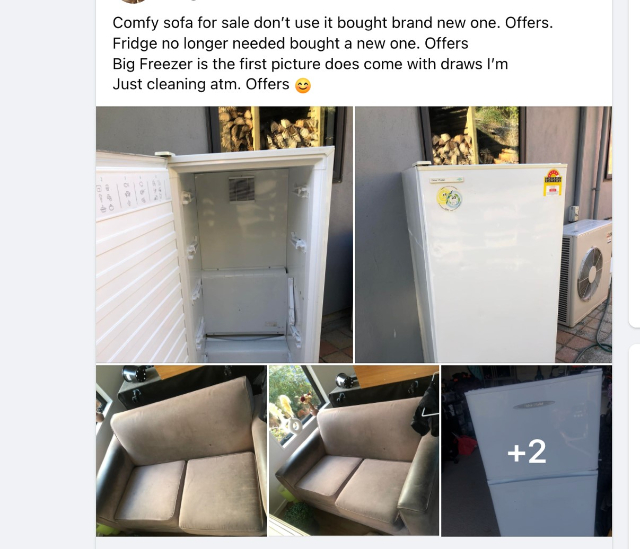Viewport: 640px width, 549px height.
Task: View the sofa photo without a window
Action: point(181,451)
